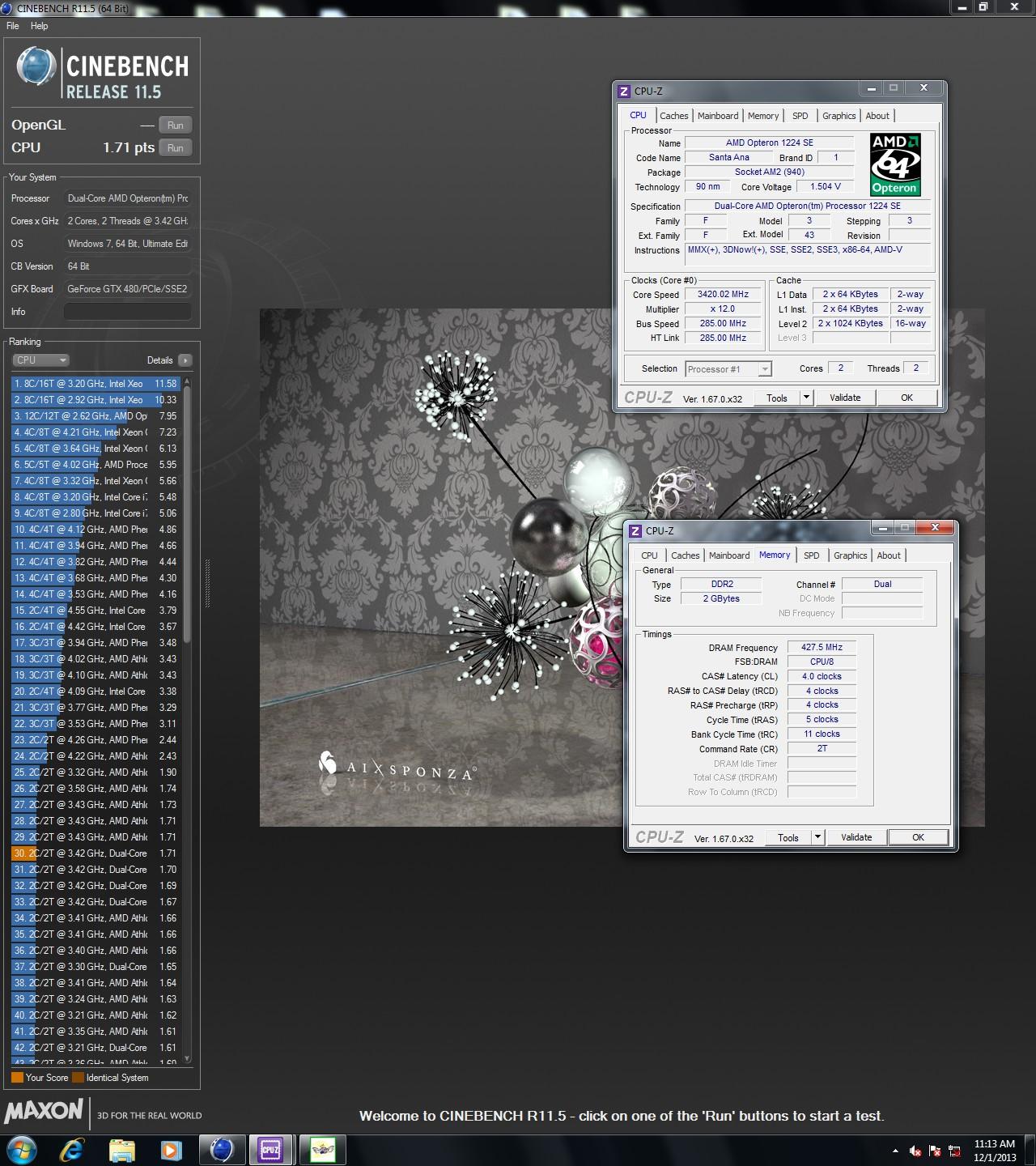Image resolution: width=1036 pixels, height=1166 pixels.
Task: Open the Ranking CPU dropdown
Action: point(40,360)
